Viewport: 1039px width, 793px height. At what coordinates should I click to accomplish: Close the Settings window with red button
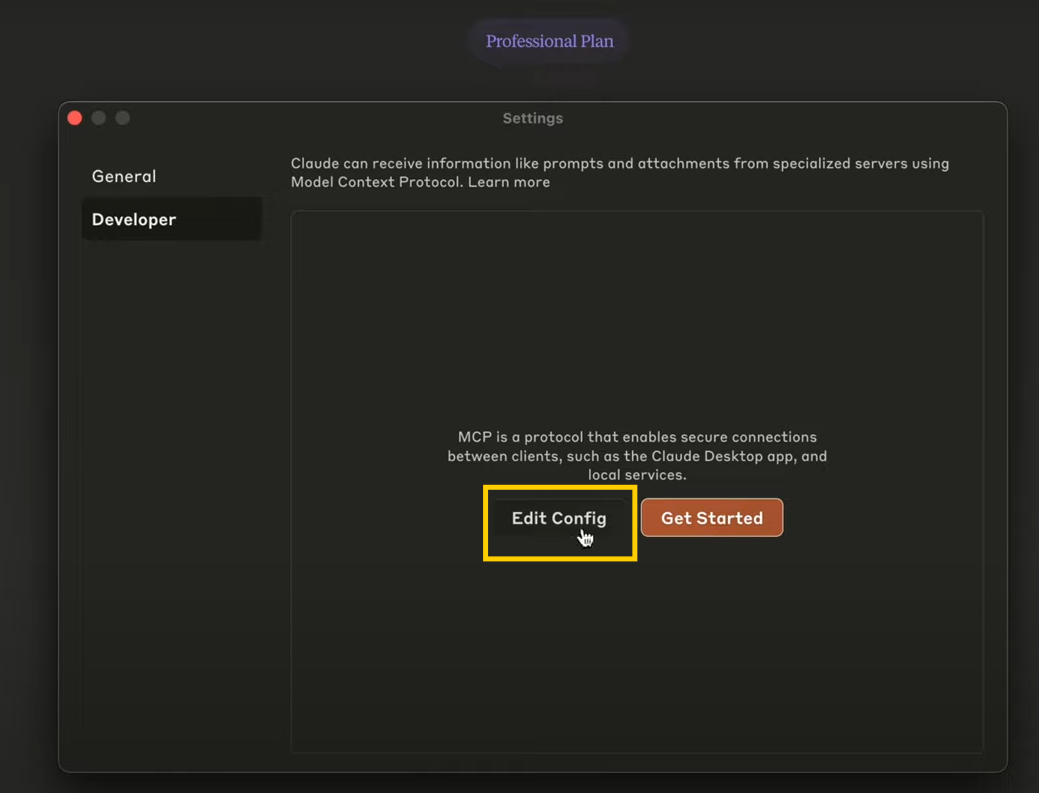pyautogui.click(x=75, y=118)
